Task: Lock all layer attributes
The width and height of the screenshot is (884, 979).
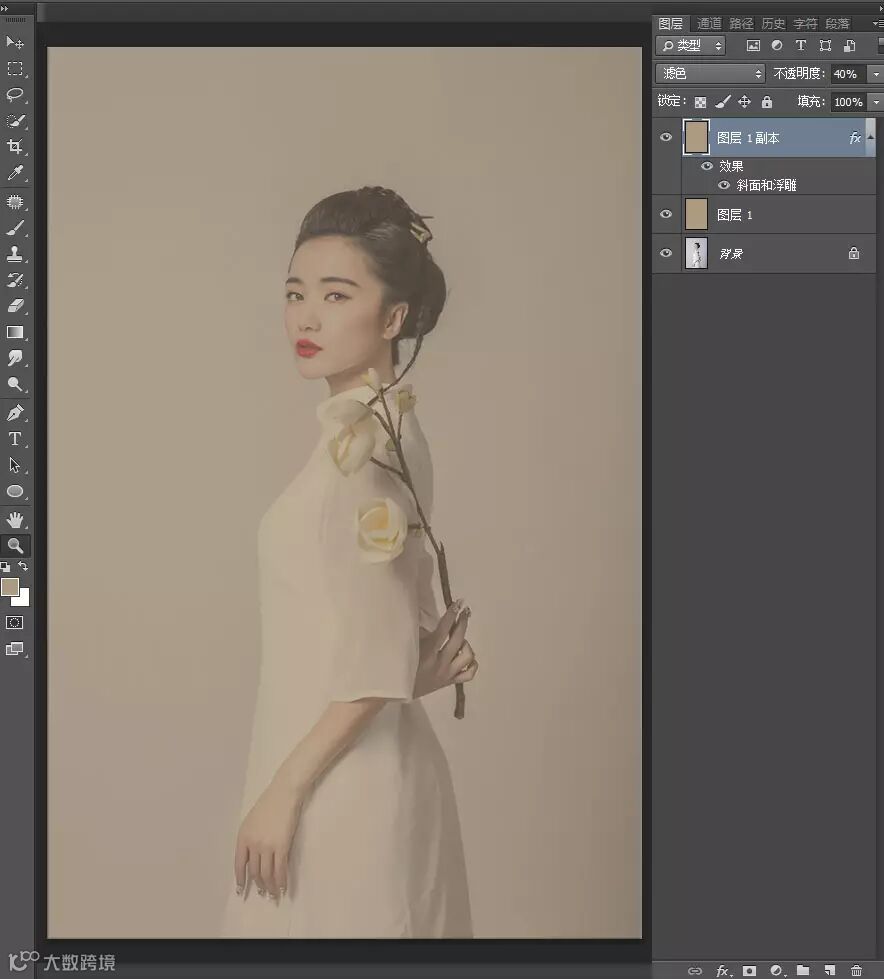Action: [767, 102]
